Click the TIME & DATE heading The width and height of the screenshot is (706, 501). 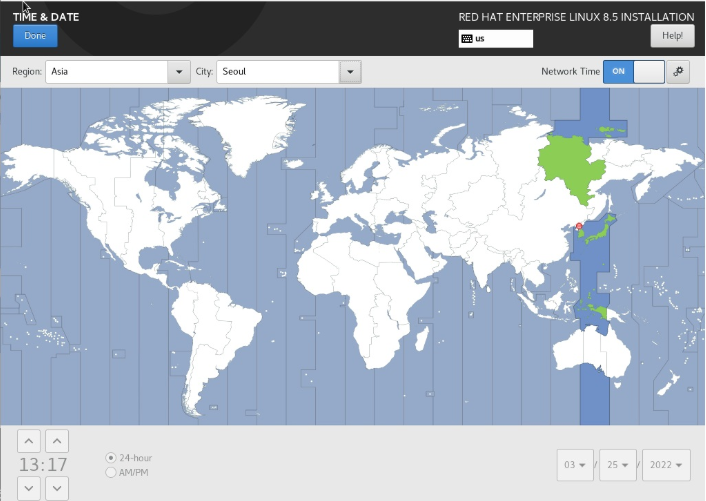point(46,17)
